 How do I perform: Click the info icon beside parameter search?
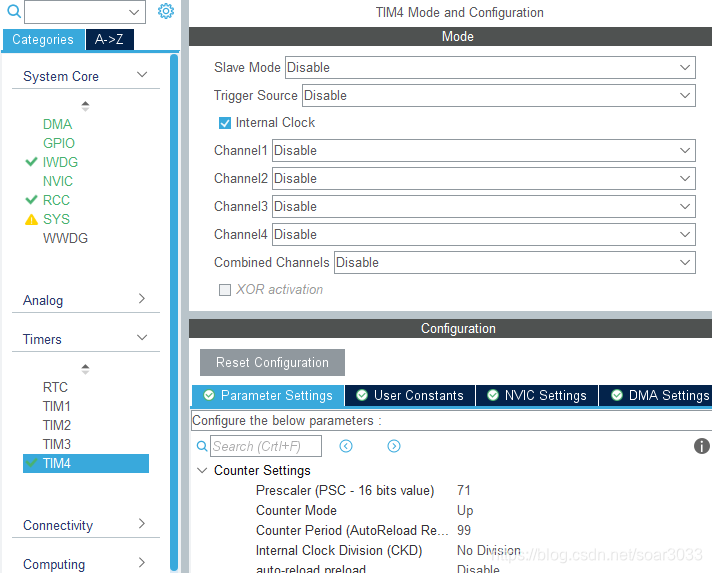(x=702, y=446)
